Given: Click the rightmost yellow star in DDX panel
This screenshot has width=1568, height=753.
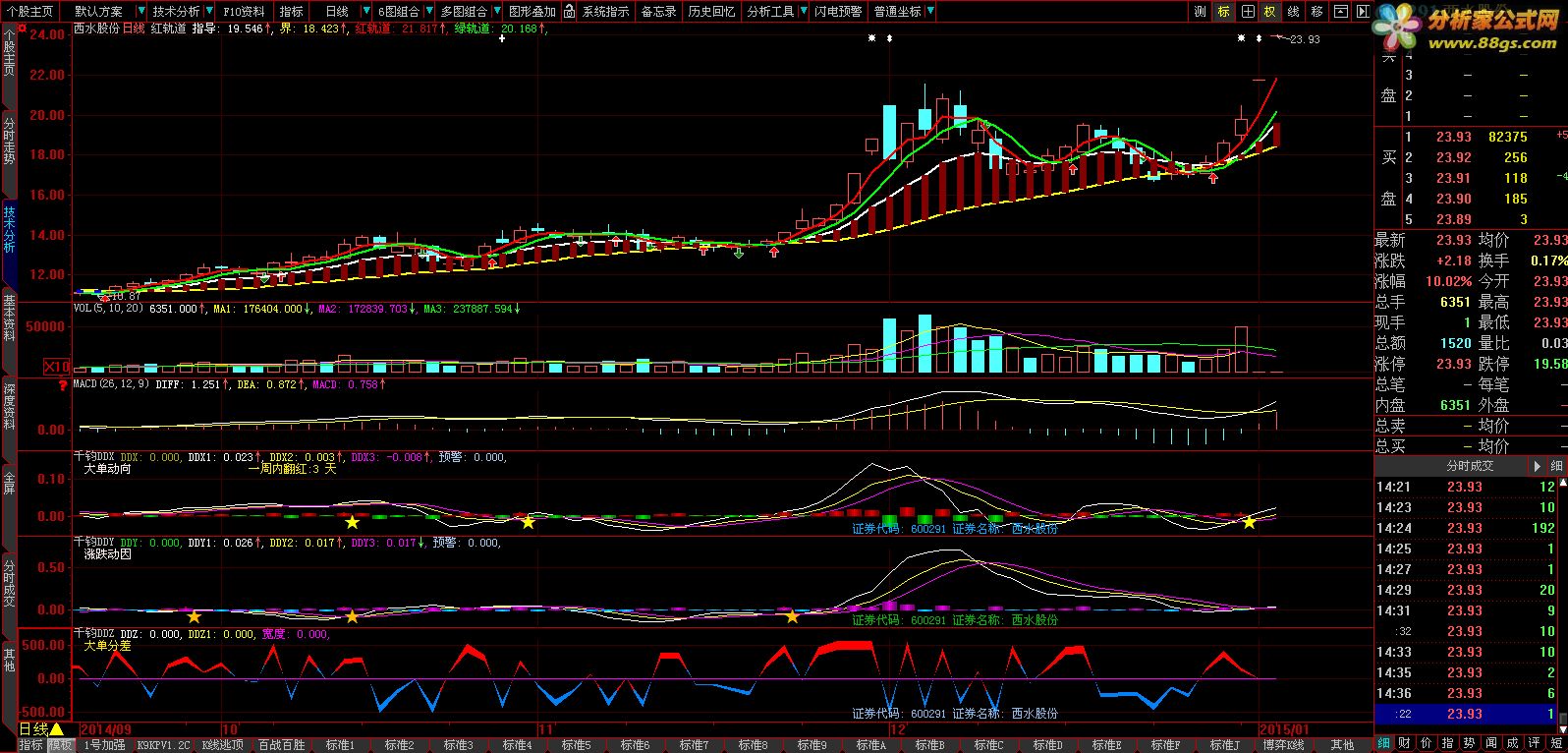Looking at the screenshot, I should click(x=1249, y=522).
